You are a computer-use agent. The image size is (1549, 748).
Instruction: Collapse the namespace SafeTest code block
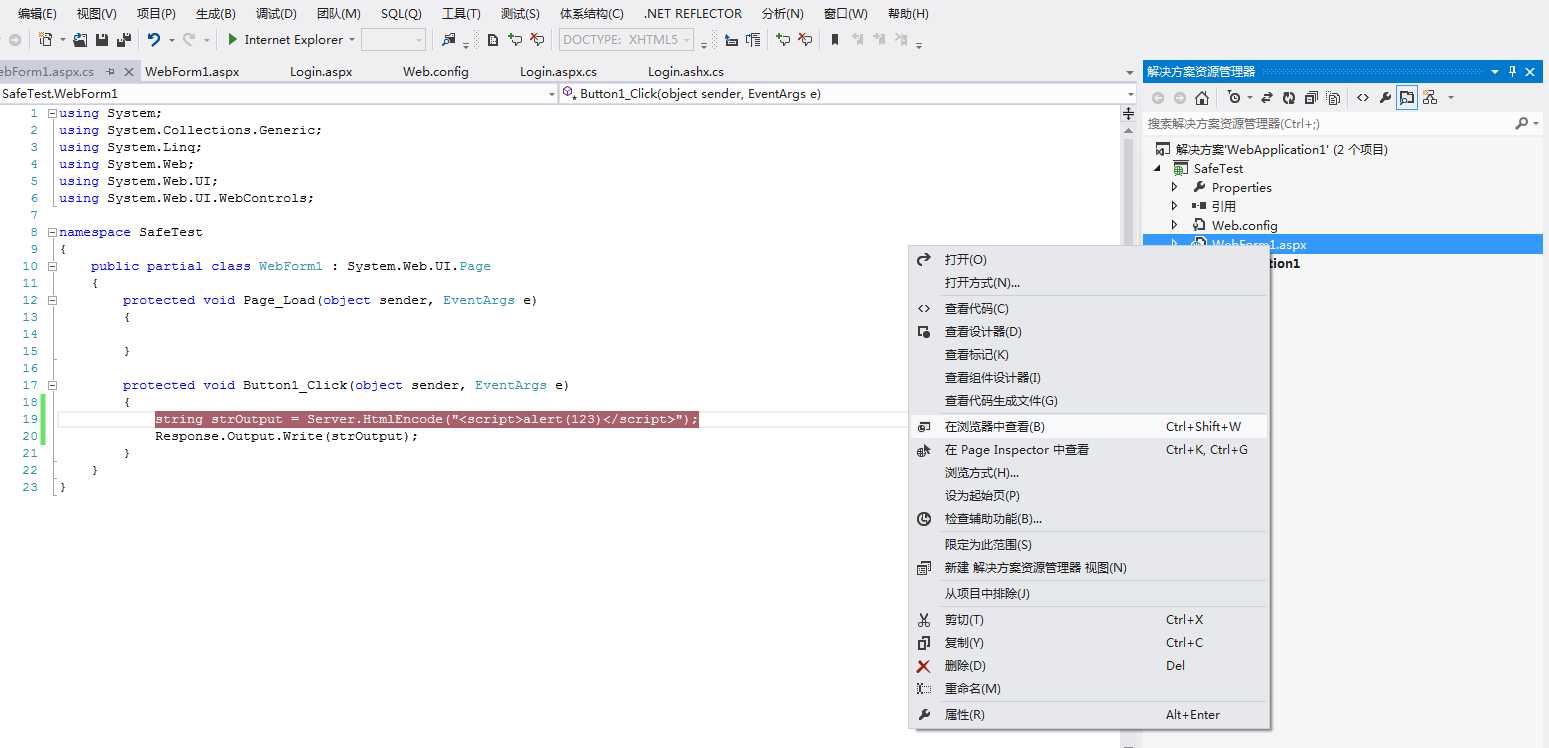point(52,232)
